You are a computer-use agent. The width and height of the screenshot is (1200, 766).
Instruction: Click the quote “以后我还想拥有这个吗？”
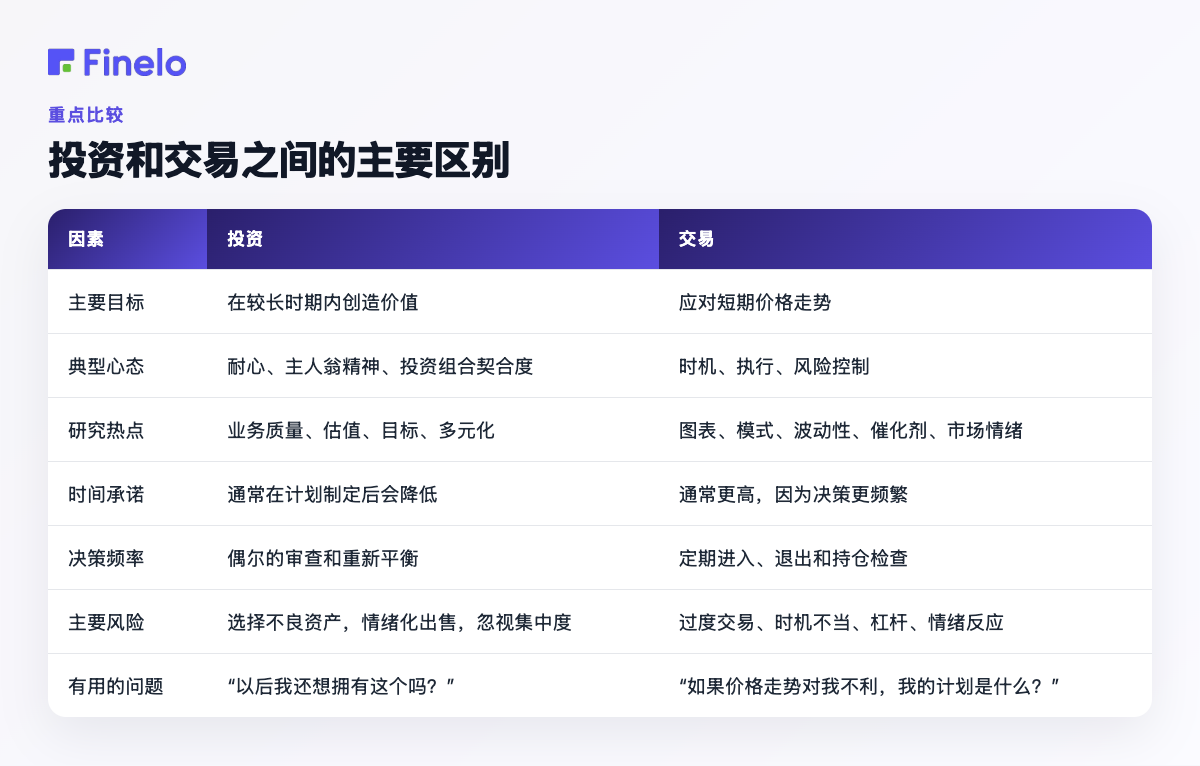(x=342, y=686)
